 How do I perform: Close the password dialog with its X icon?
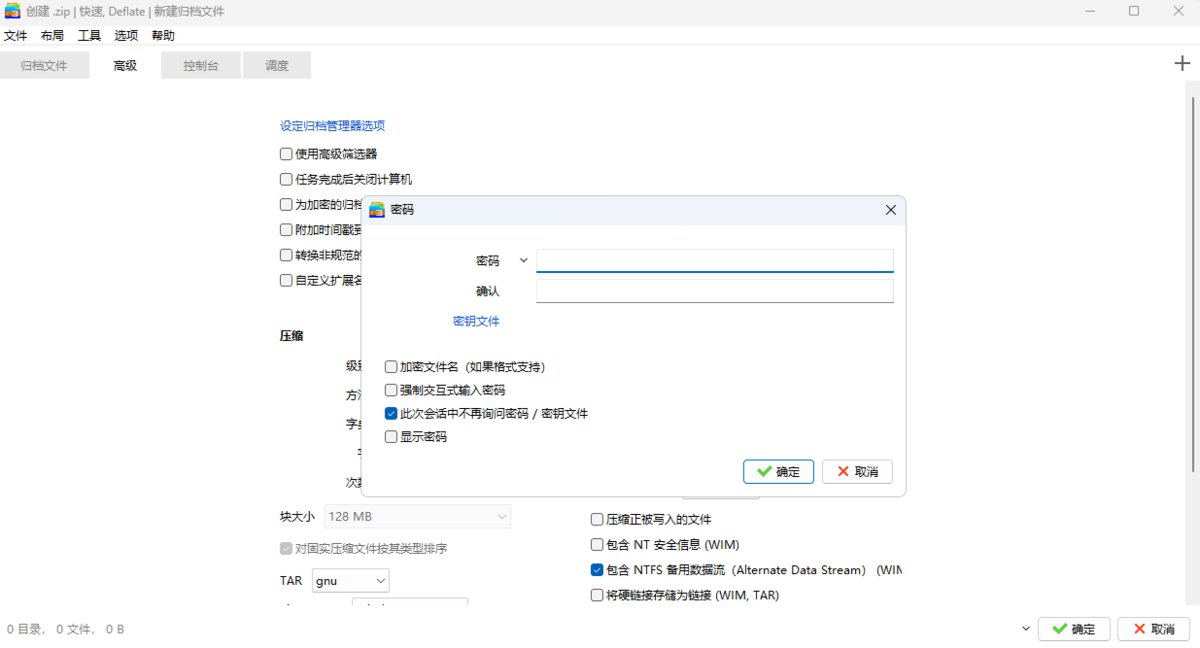(x=890, y=210)
